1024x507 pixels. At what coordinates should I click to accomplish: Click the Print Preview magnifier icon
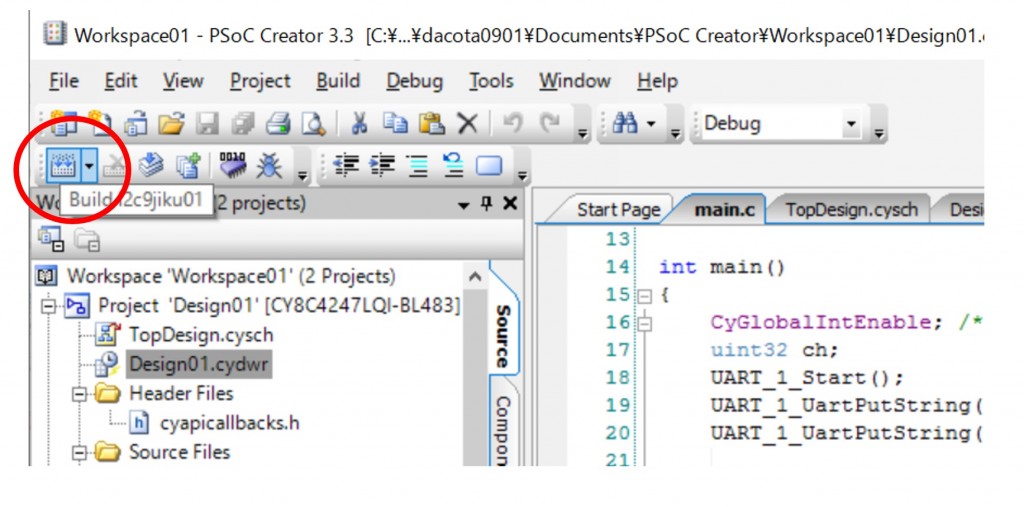pos(315,123)
